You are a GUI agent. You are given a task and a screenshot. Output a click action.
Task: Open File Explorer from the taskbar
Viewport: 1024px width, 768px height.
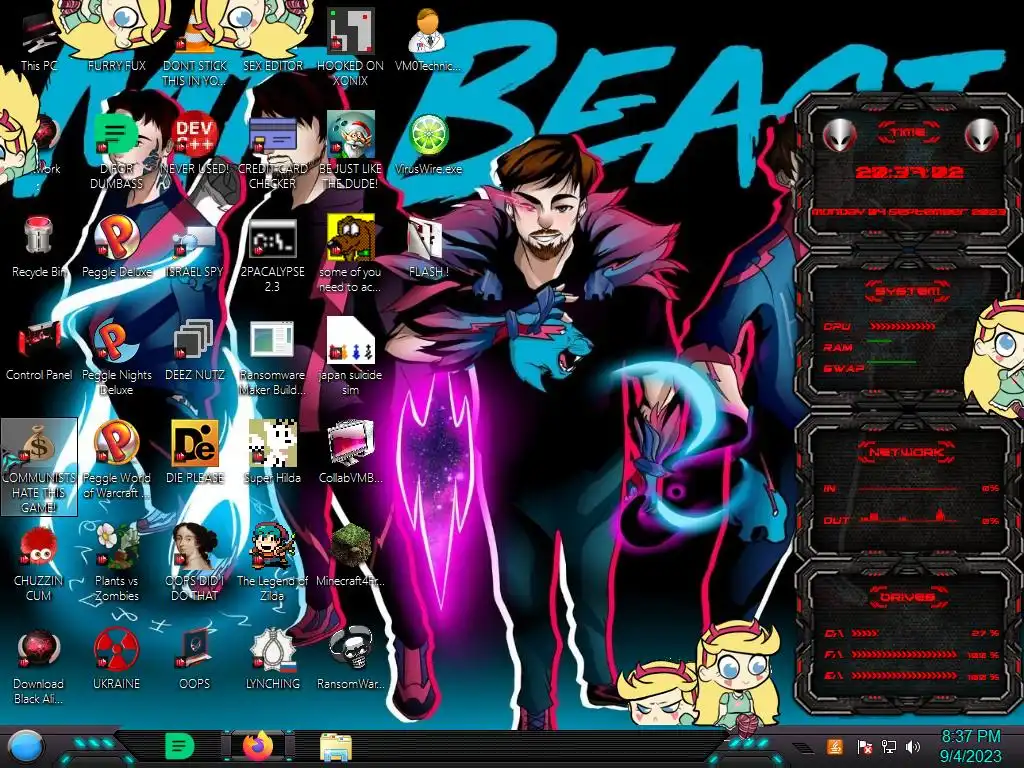click(x=336, y=747)
